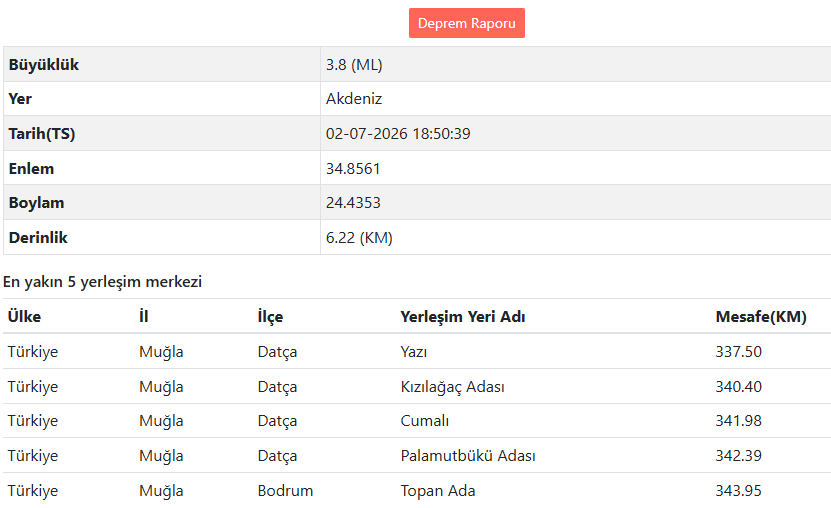This screenshot has height=508, width=831.
Task: Select the magnitude value 3.8 (ML)
Action: [x=354, y=65]
